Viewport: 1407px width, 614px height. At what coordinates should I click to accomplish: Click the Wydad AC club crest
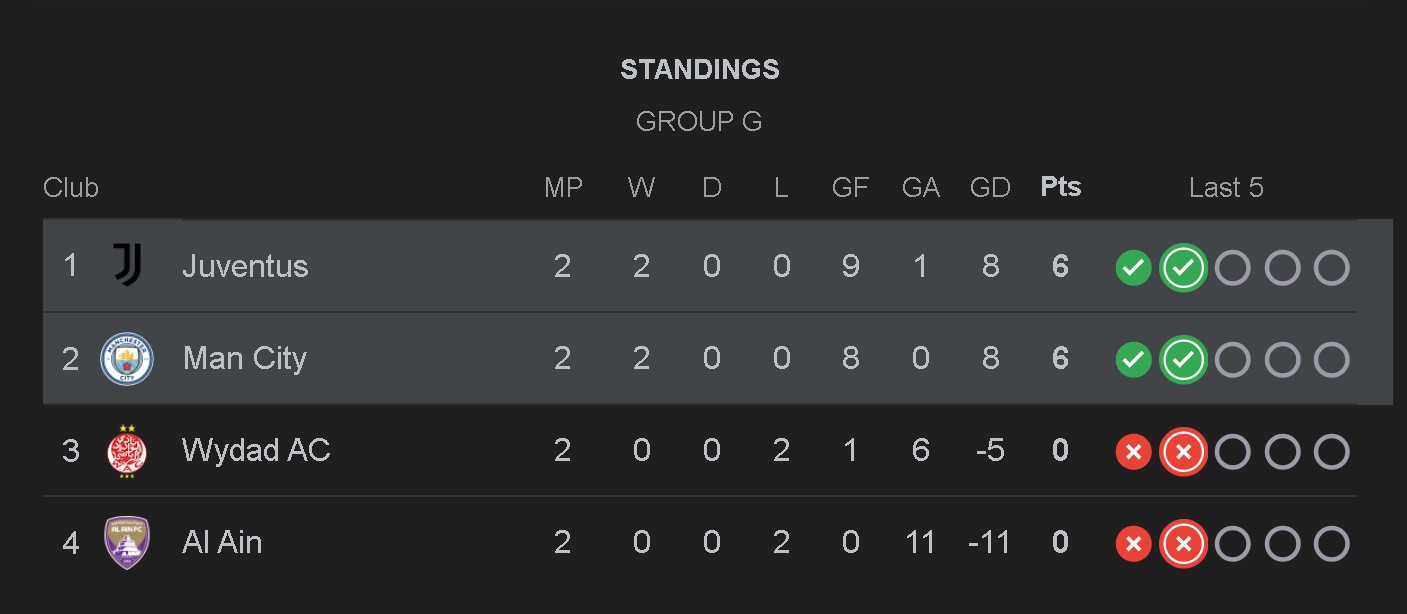(127, 451)
